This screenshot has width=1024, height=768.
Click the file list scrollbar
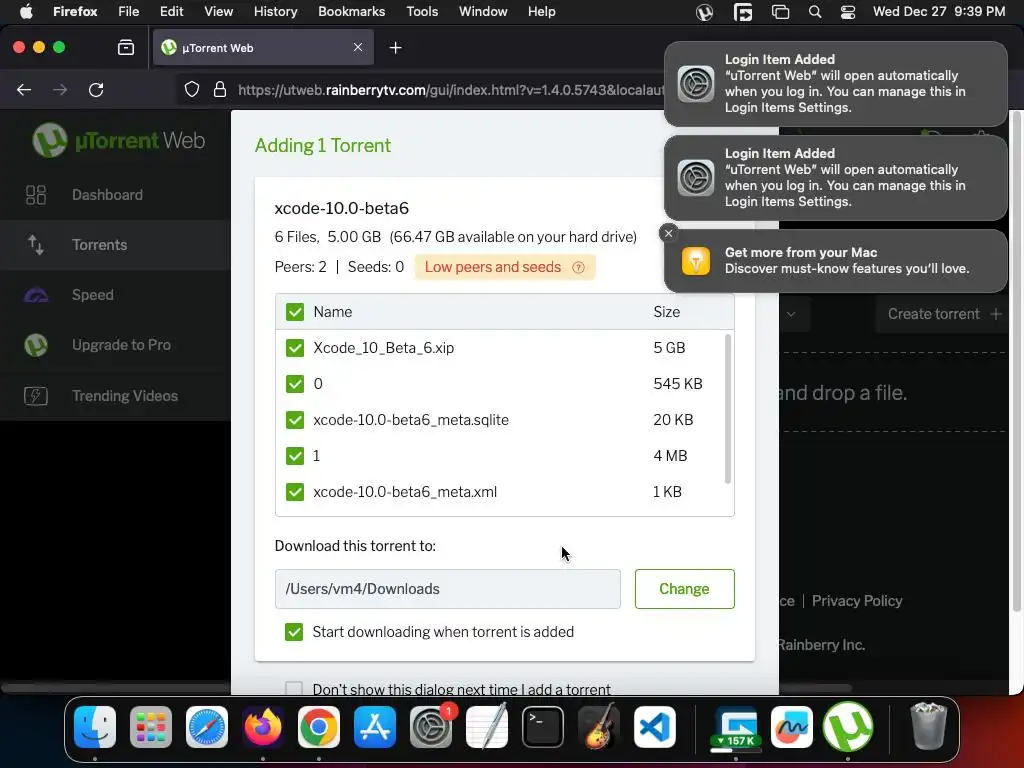728,409
